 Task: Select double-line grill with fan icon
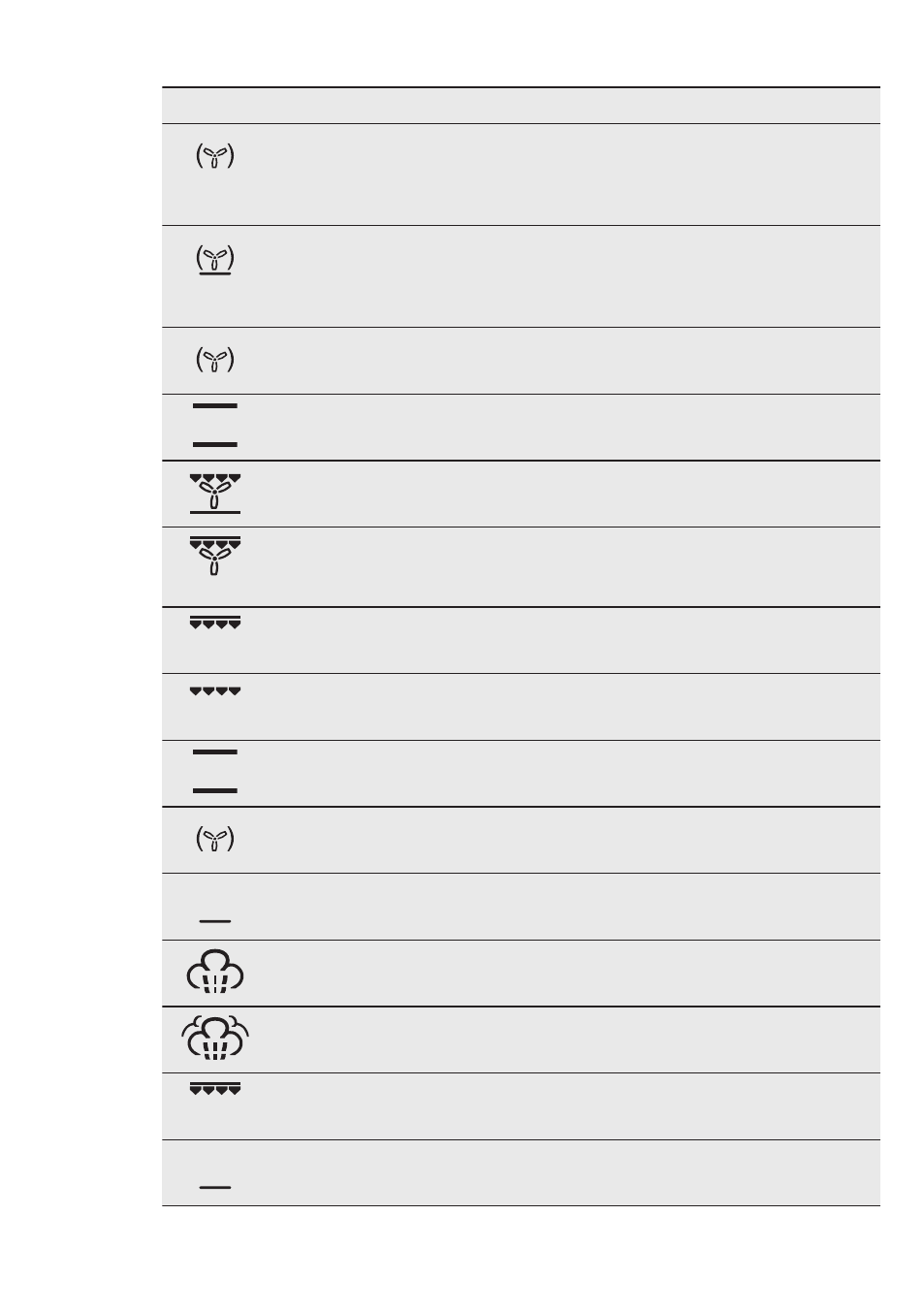point(215,556)
